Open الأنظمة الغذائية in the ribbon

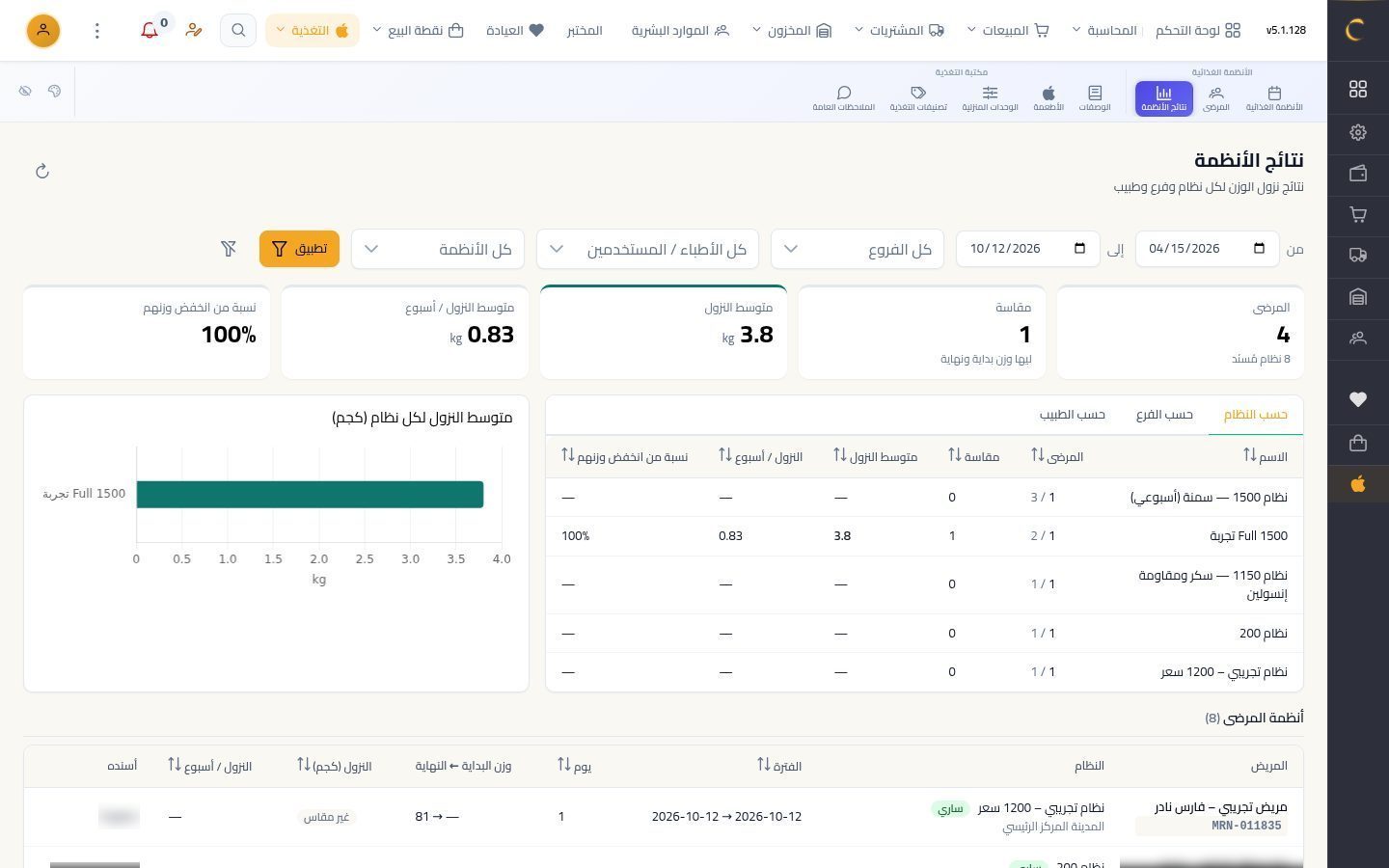(1273, 98)
